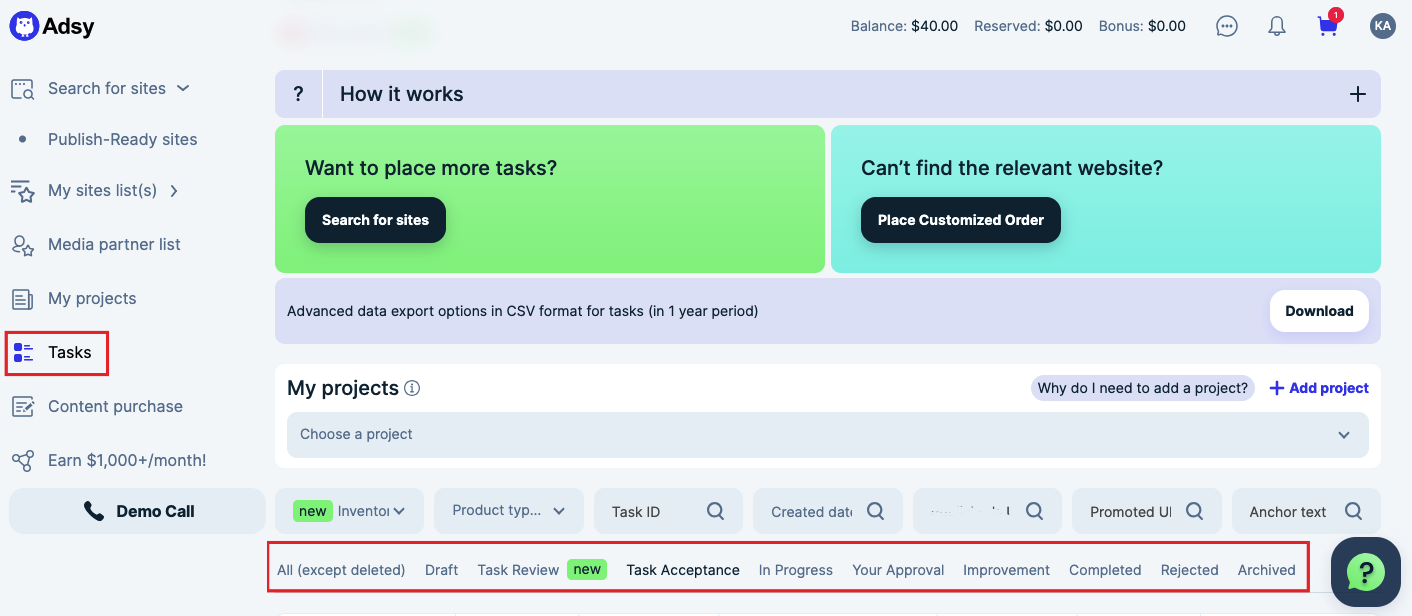Click the notifications bell icon
1412x616 pixels.
pos(1277,27)
